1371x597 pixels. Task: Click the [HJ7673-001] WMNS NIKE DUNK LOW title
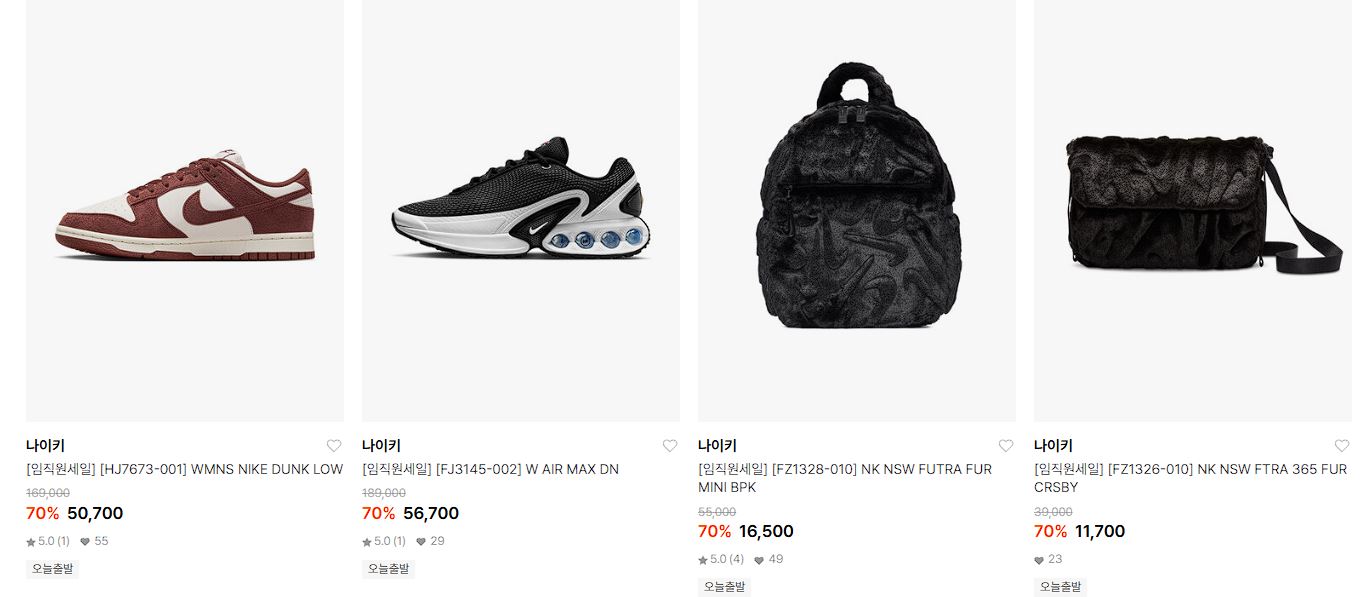[185, 469]
